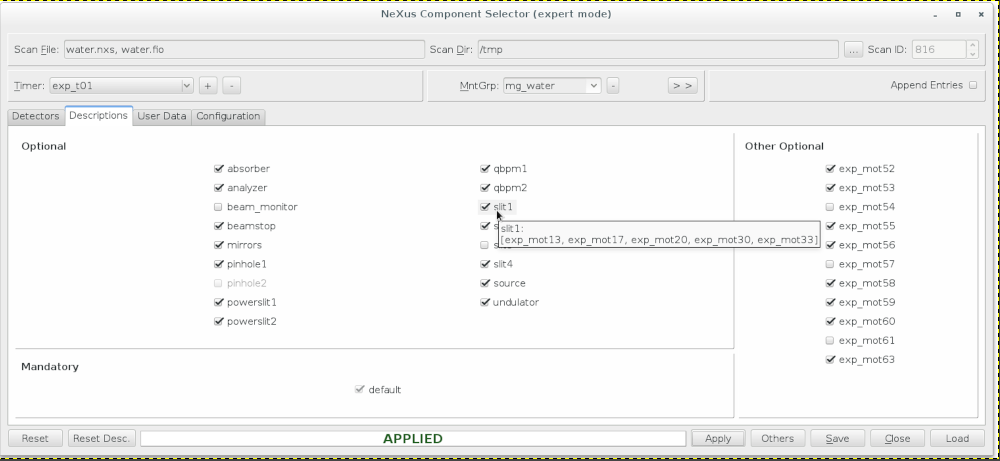The width and height of the screenshot is (1000, 461).
Task: Enable the Append Entries checkbox
Action: click(x=973, y=85)
